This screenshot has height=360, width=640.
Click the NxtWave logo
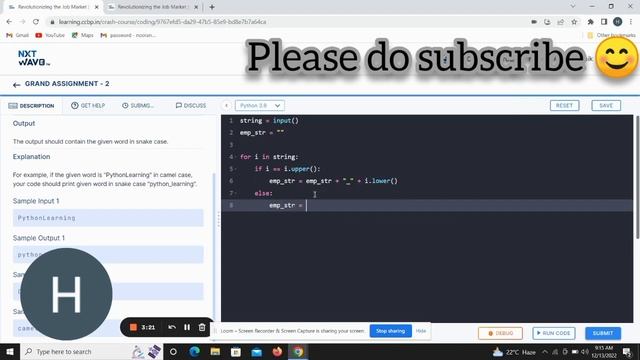tap(34, 58)
